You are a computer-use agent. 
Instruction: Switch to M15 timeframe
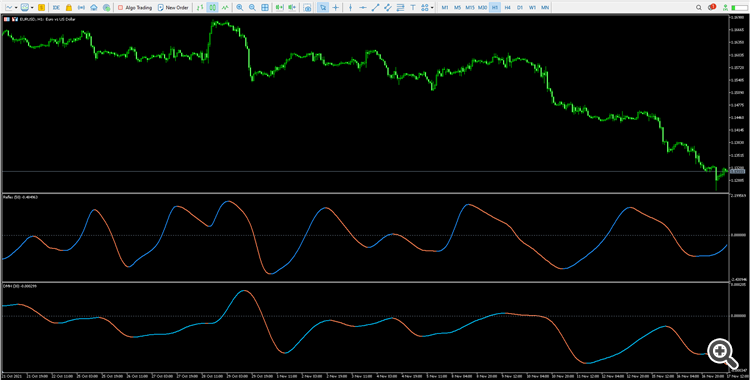(x=470, y=8)
